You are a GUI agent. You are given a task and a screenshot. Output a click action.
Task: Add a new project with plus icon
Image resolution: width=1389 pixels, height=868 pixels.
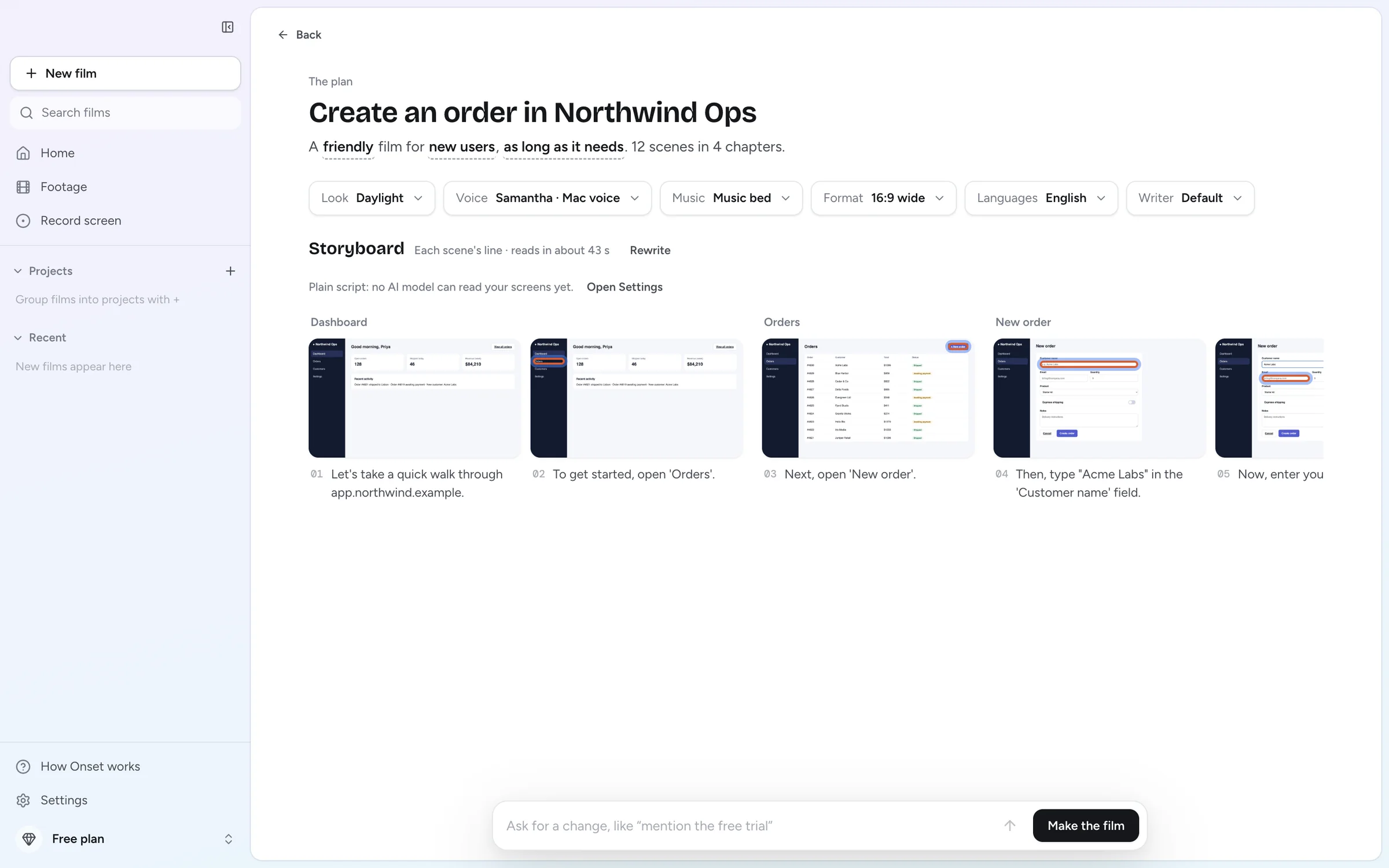[x=230, y=271]
